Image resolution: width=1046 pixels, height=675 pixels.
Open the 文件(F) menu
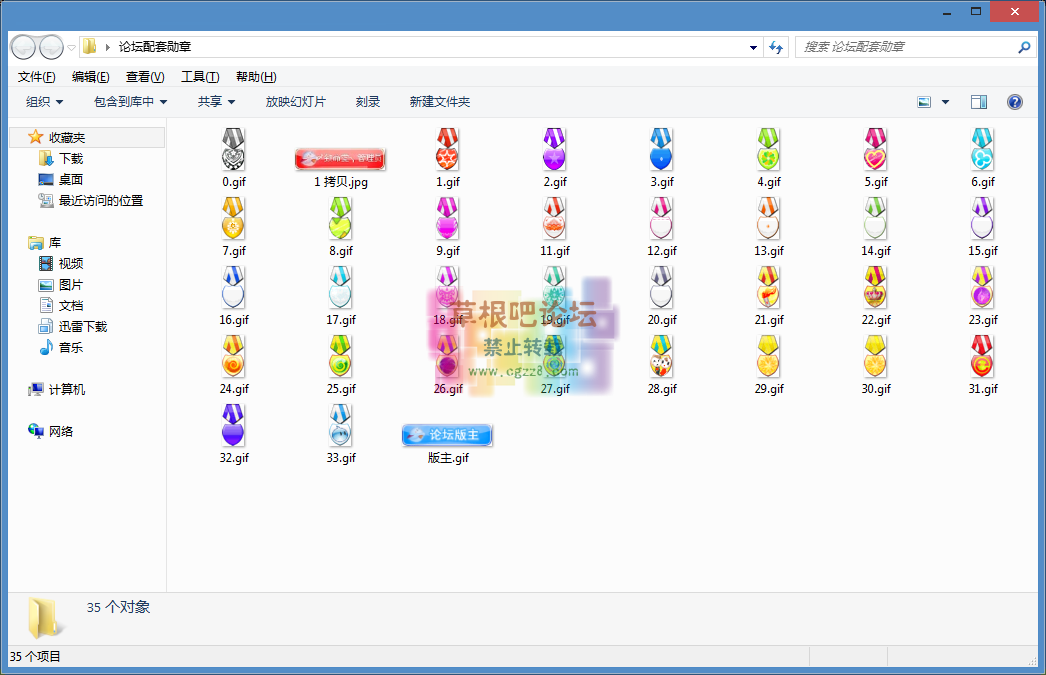click(x=36, y=77)
